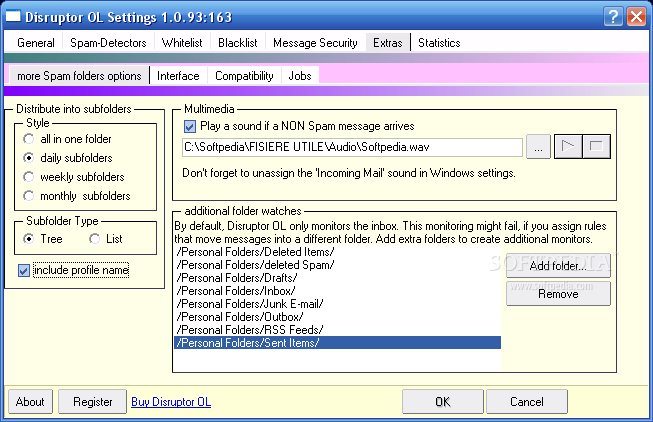Select 'monthly subfolders' option

coord(77,196)
